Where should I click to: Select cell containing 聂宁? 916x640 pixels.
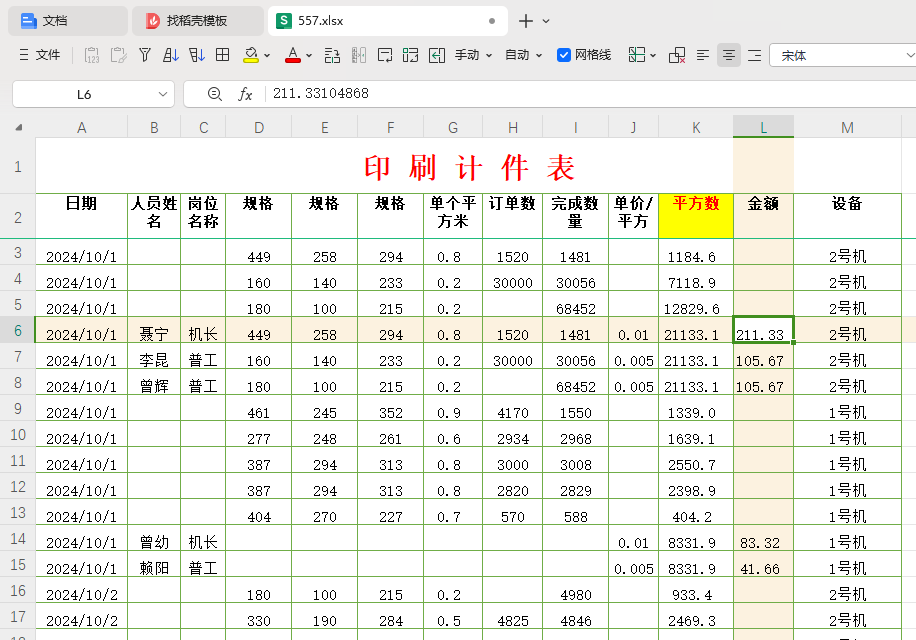tap(154, 331)
